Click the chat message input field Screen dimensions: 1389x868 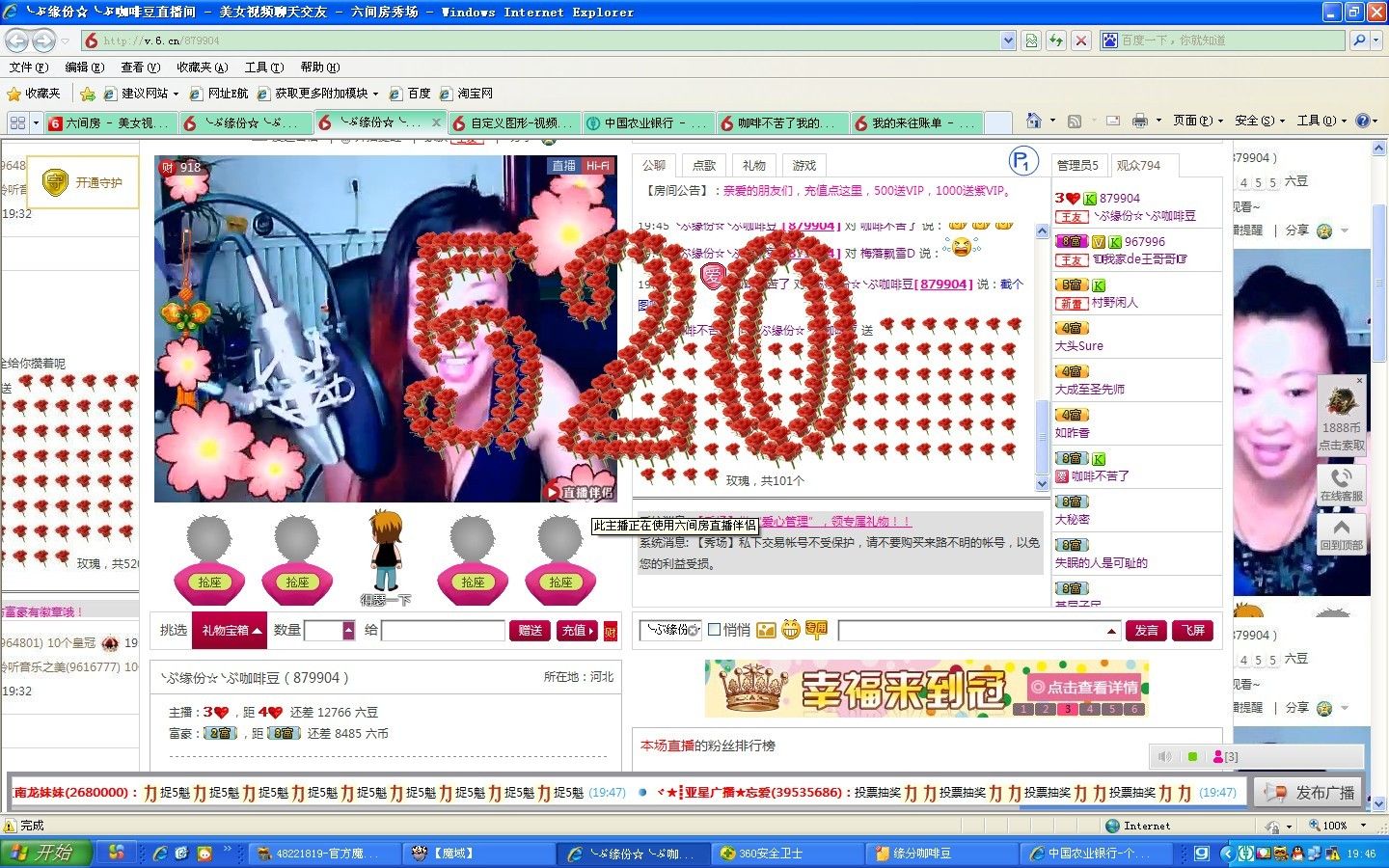pos(972,631)
